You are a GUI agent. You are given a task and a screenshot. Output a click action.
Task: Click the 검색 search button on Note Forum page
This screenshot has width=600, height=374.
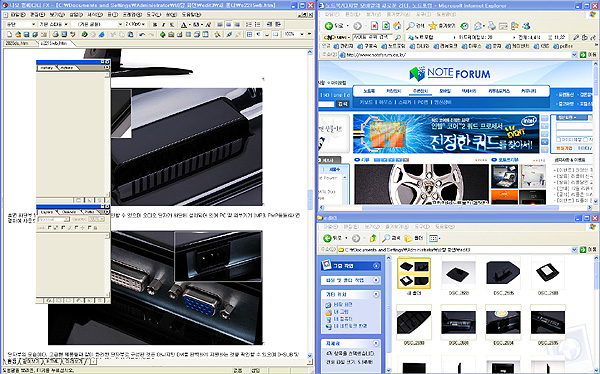(342, 104)
